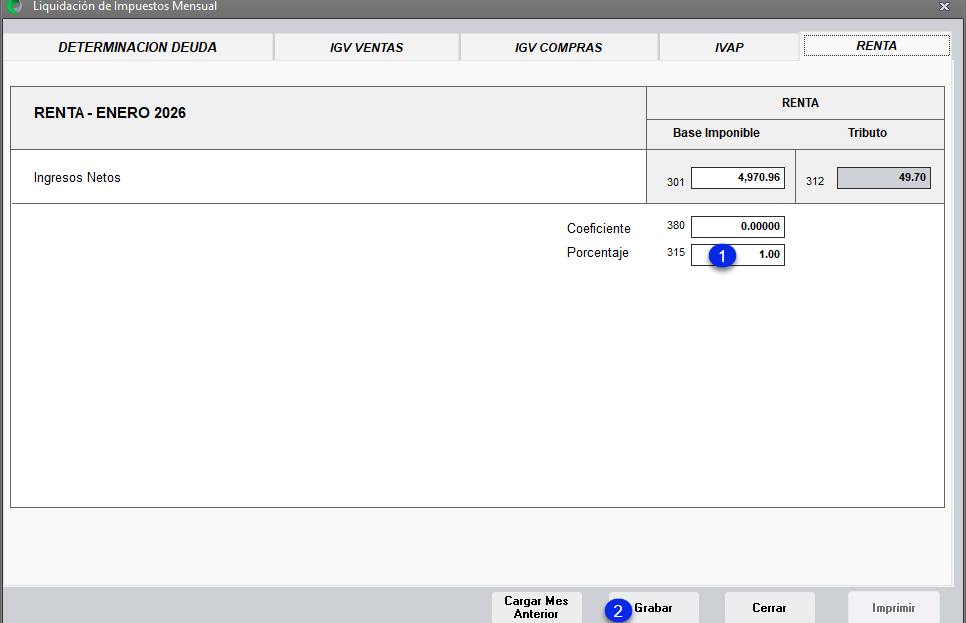Viewport: 966px width, 623px height.
Task: Click the Imprimir button
Action: pyautogui.click(x=893, y=608)
